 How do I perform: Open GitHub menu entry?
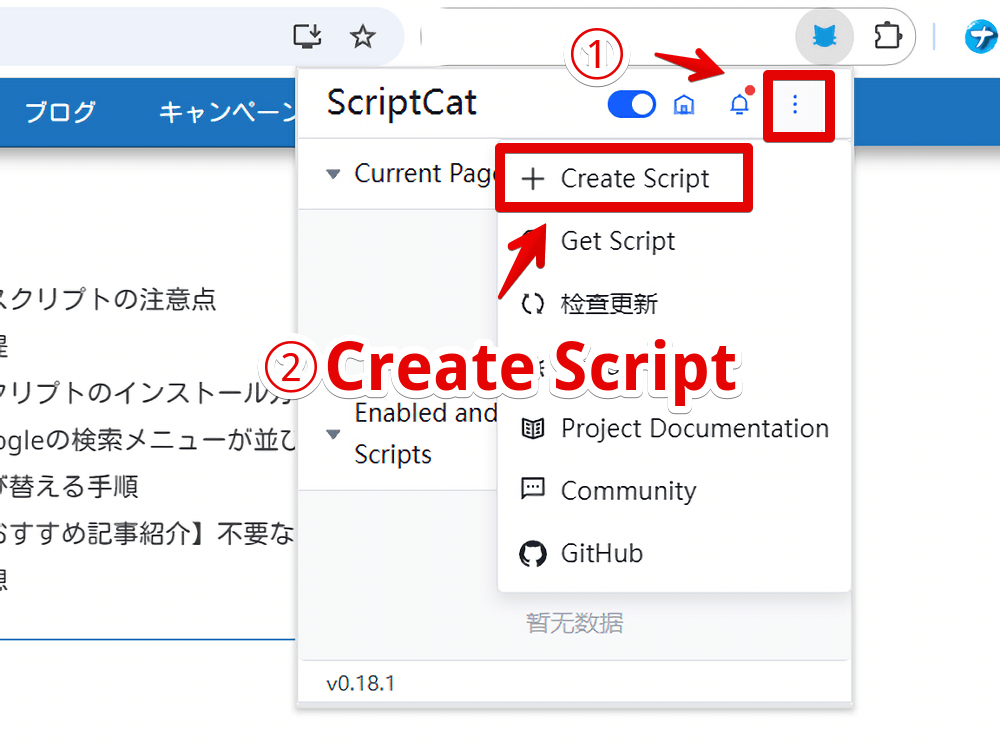(x=673, y=554)
